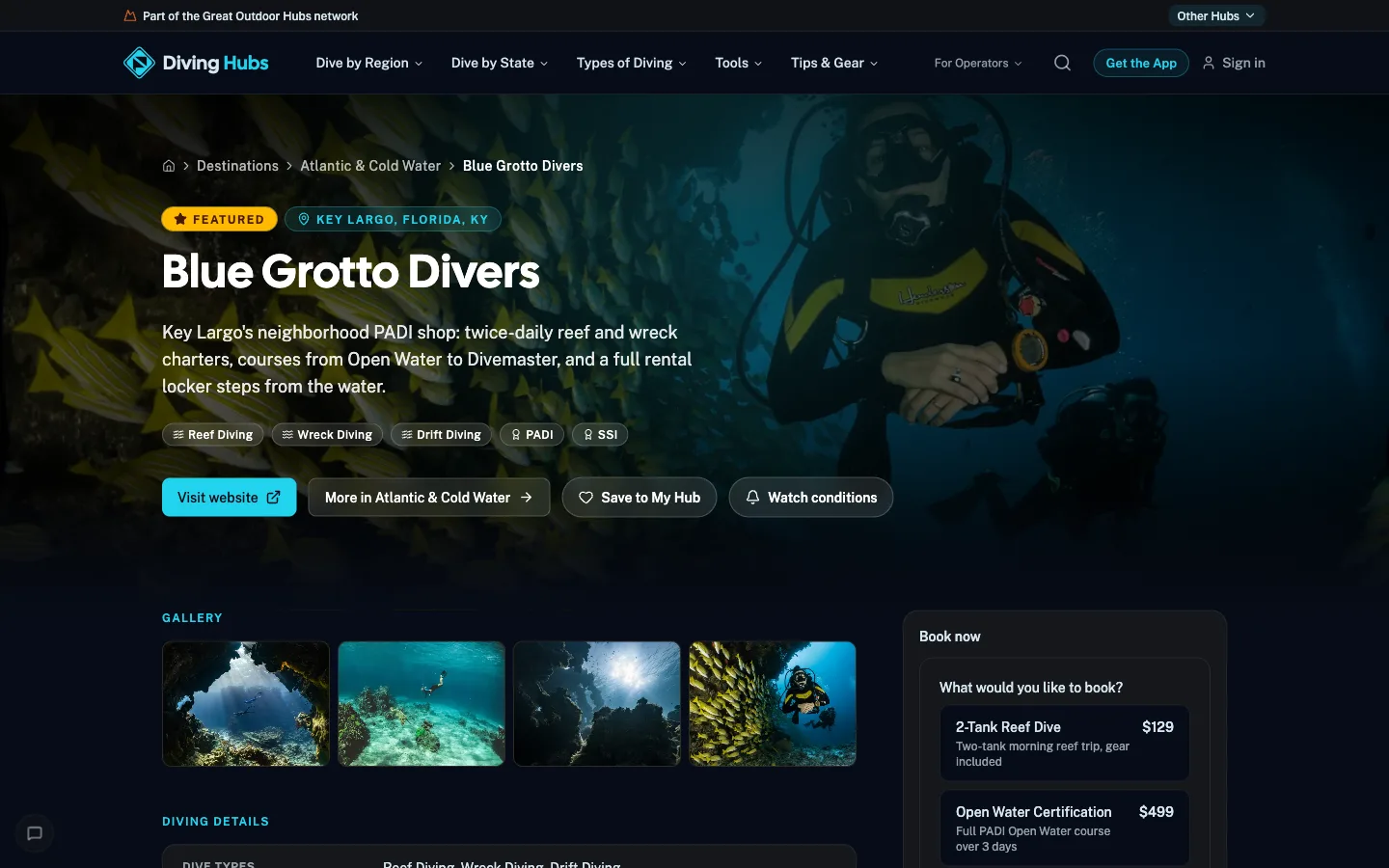Select the 2-Tank Reef Dive option
The image size is (1389, 868).
coord(1065,743)
